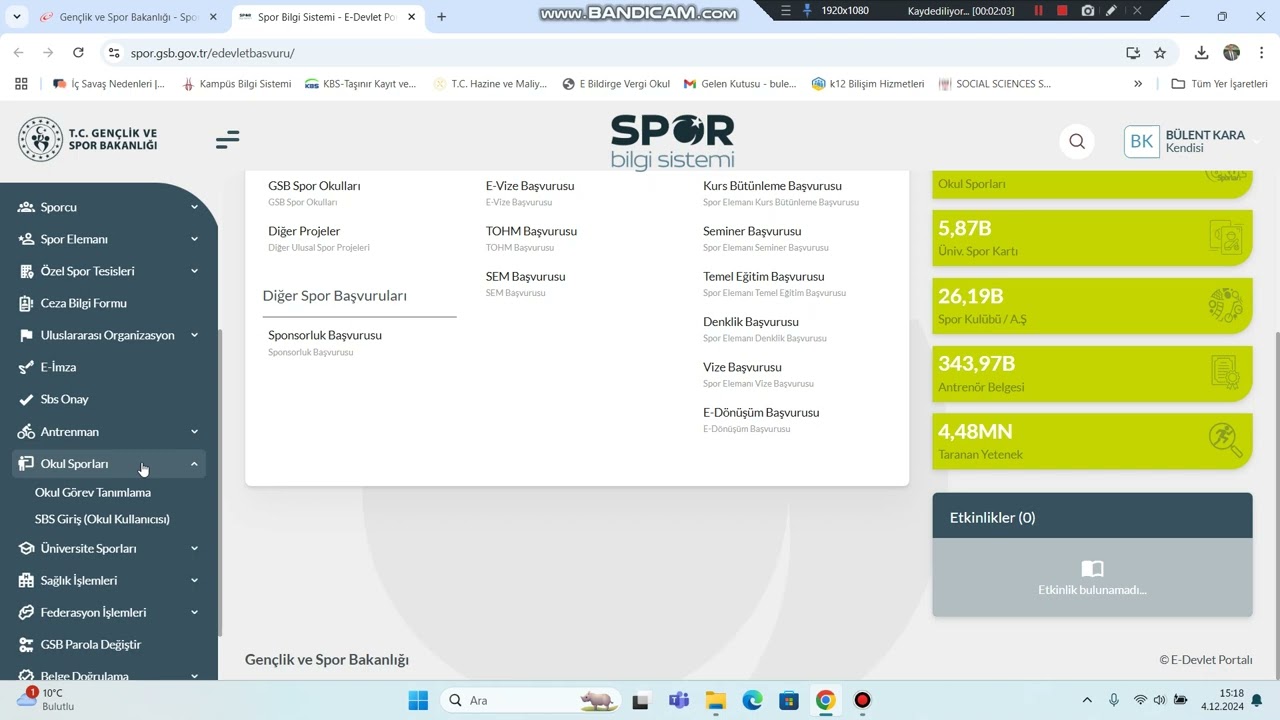This screenshot has height=720, width=1280.
Task: Click the Antrenör Belgesi card icon
Action: pos(1225,373)
